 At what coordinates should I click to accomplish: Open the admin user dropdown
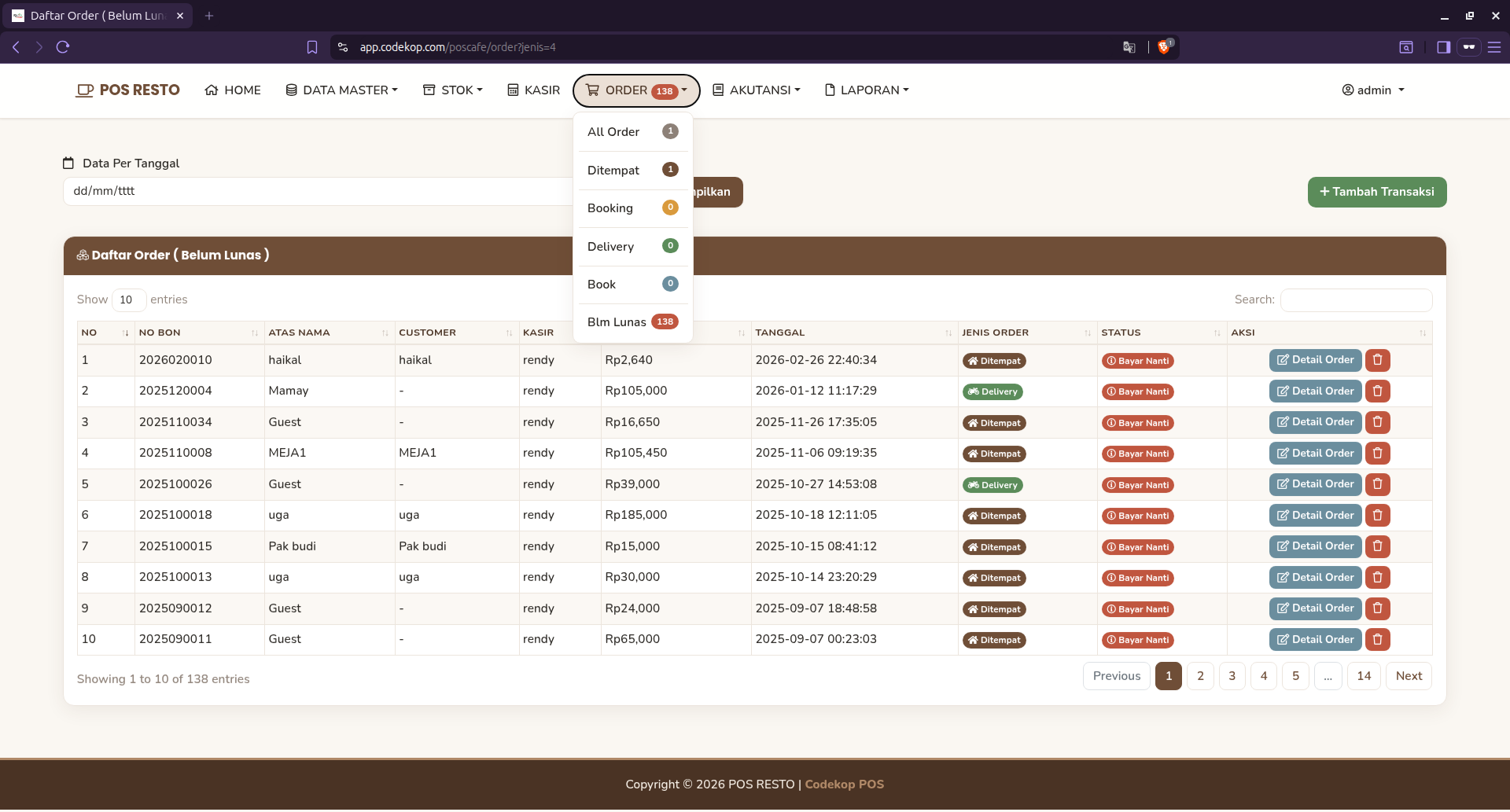1372,90
